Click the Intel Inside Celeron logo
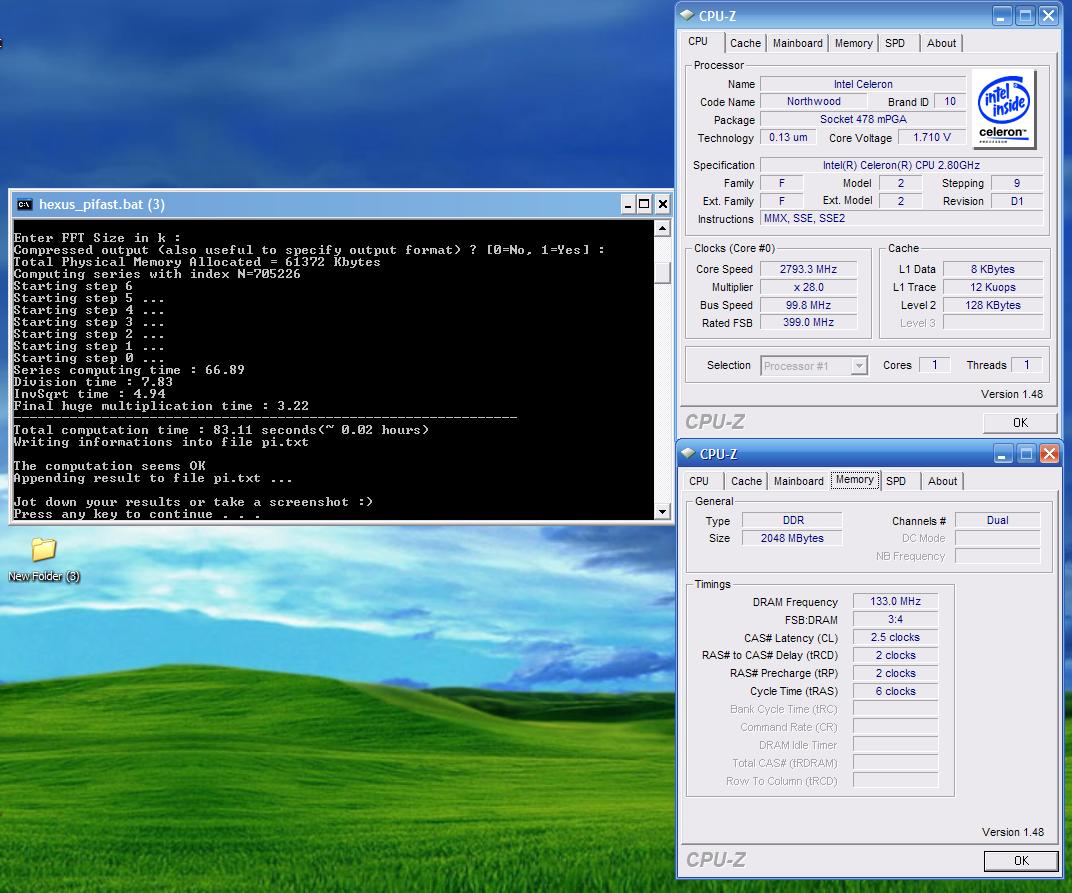Viewport: 1072px width, 893px height. point(1003,109)
